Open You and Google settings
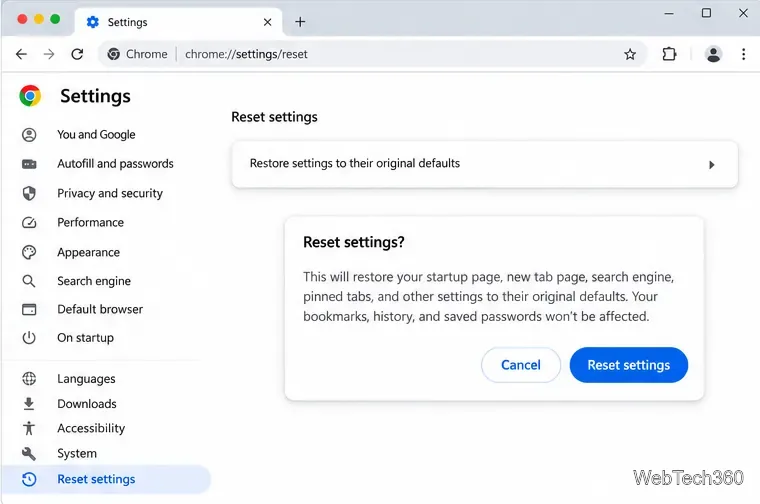This screenshot has height=504, width=760. coord(96,135)
